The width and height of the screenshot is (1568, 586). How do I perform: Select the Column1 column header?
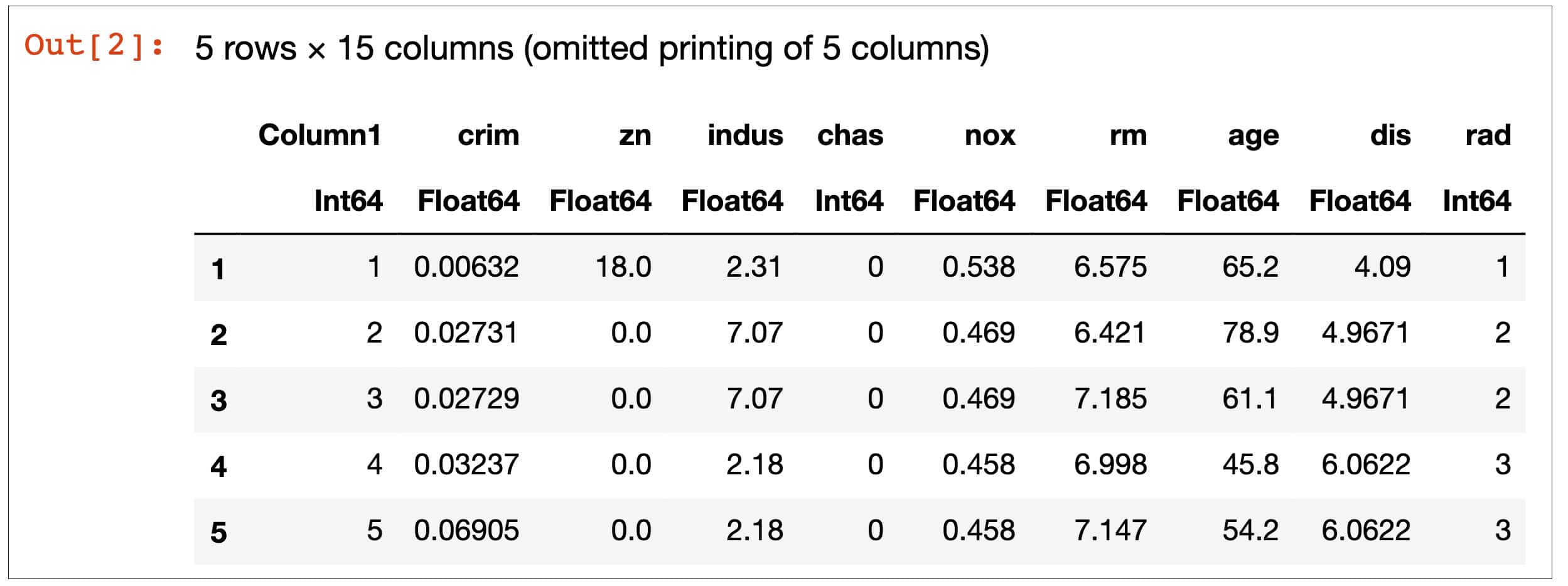point(320,136)
